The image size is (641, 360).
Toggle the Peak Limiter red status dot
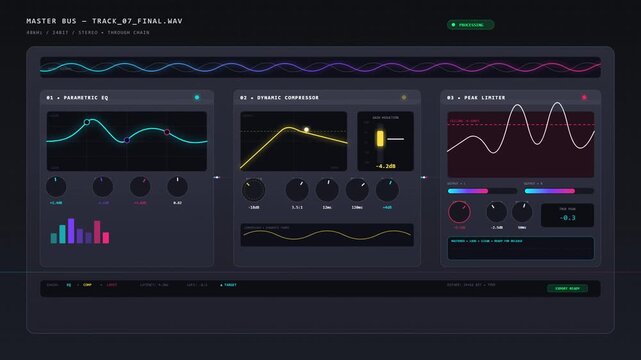tap(584, 98)
